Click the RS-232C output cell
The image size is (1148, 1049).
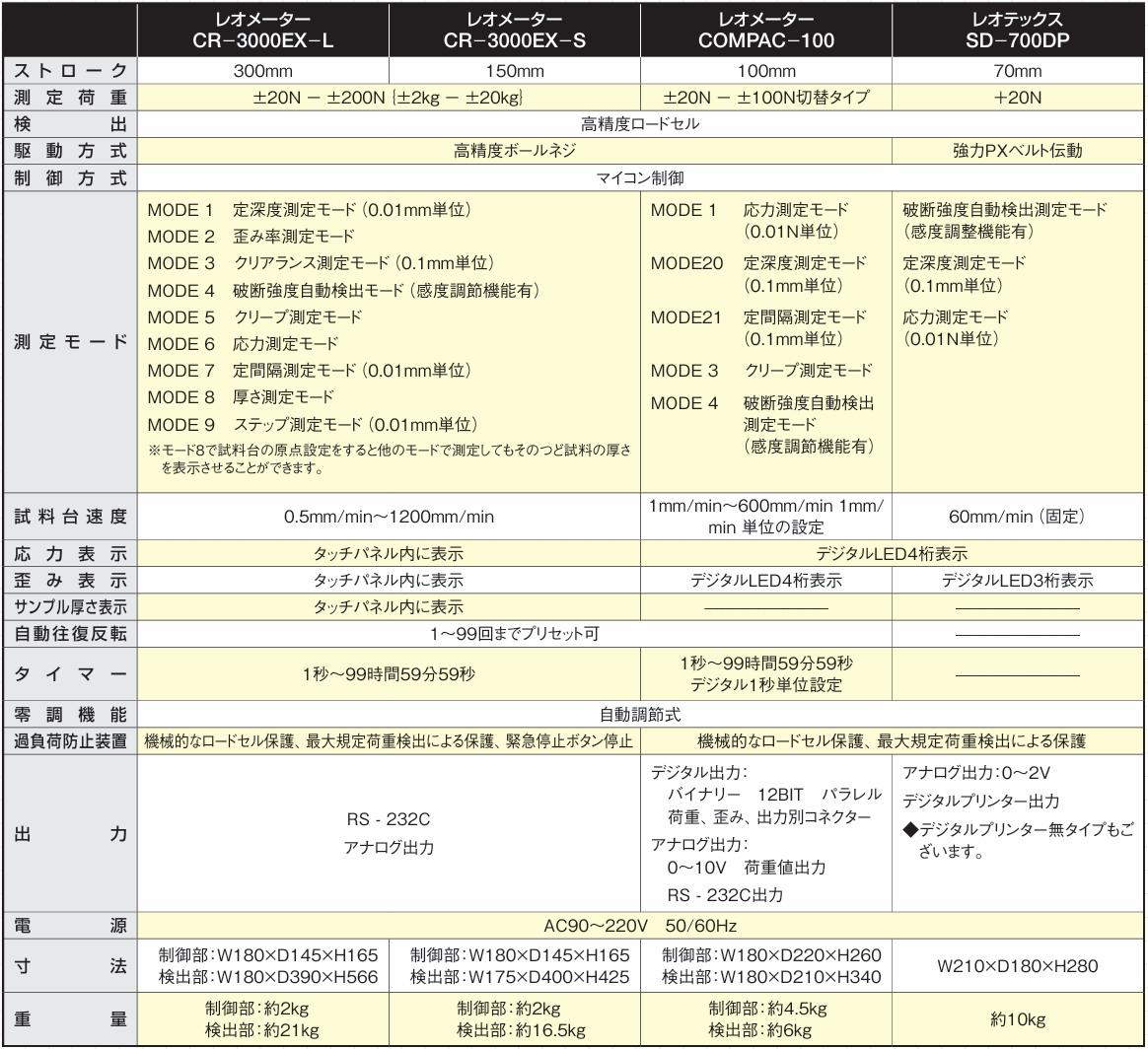tap(391, 819)
